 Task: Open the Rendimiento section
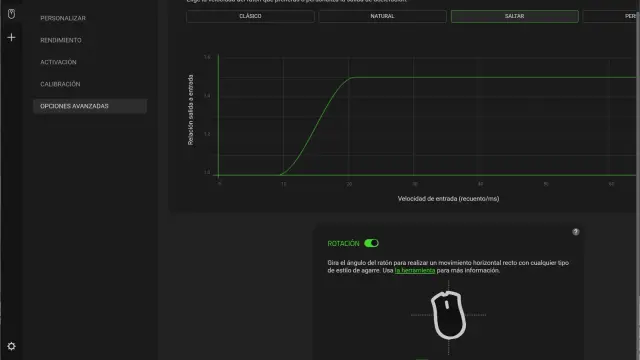tap(61, 40)
